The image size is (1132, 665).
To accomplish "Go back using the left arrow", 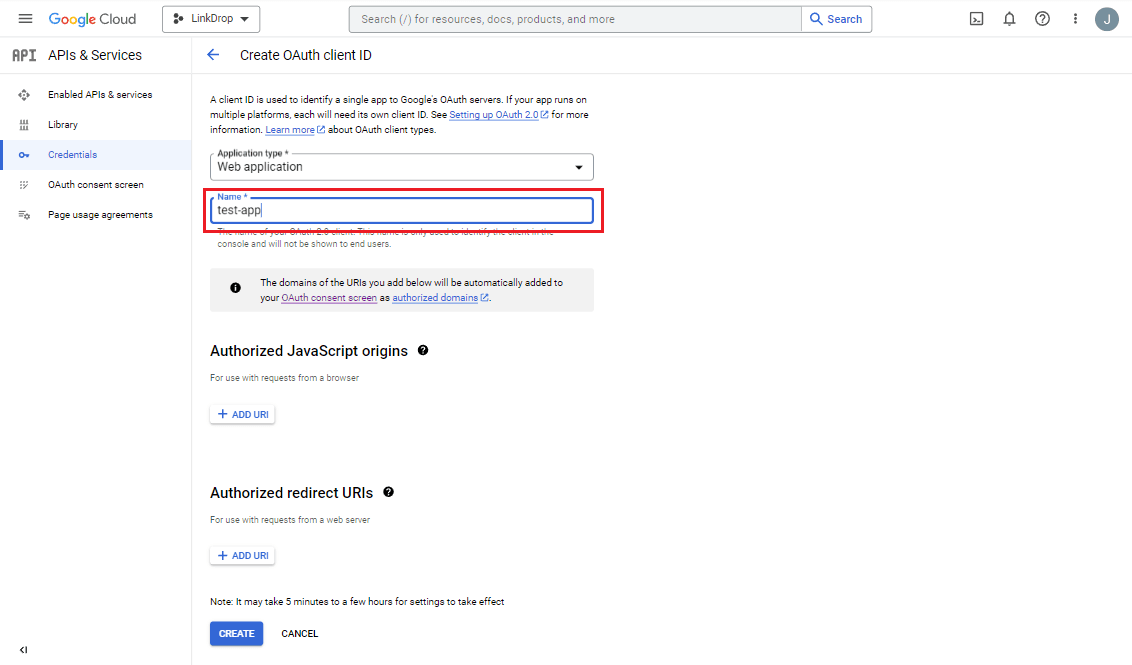I will coord(213,55).
